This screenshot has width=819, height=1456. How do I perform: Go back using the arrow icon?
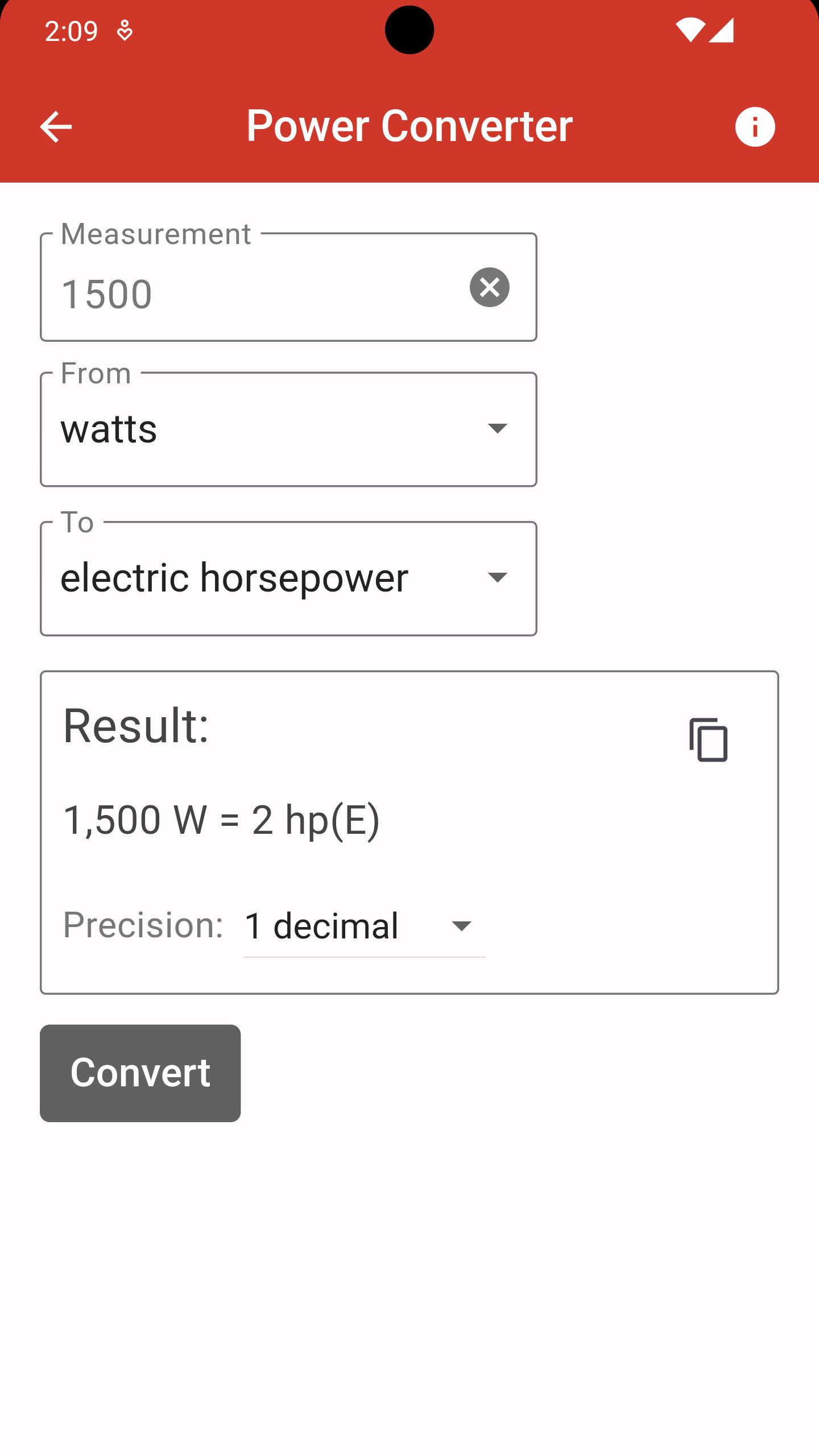[56, 126]
